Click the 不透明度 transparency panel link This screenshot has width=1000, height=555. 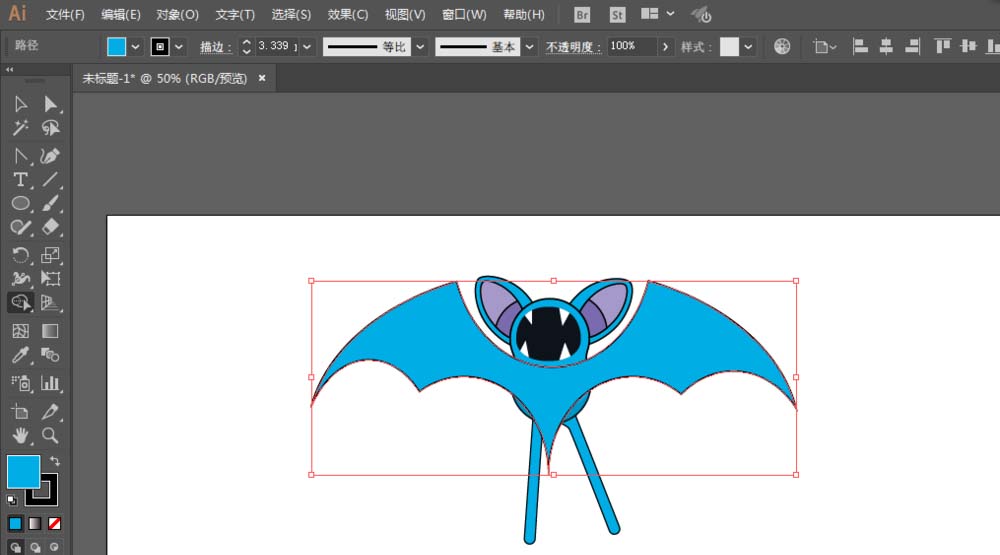[x=573, y=47]
